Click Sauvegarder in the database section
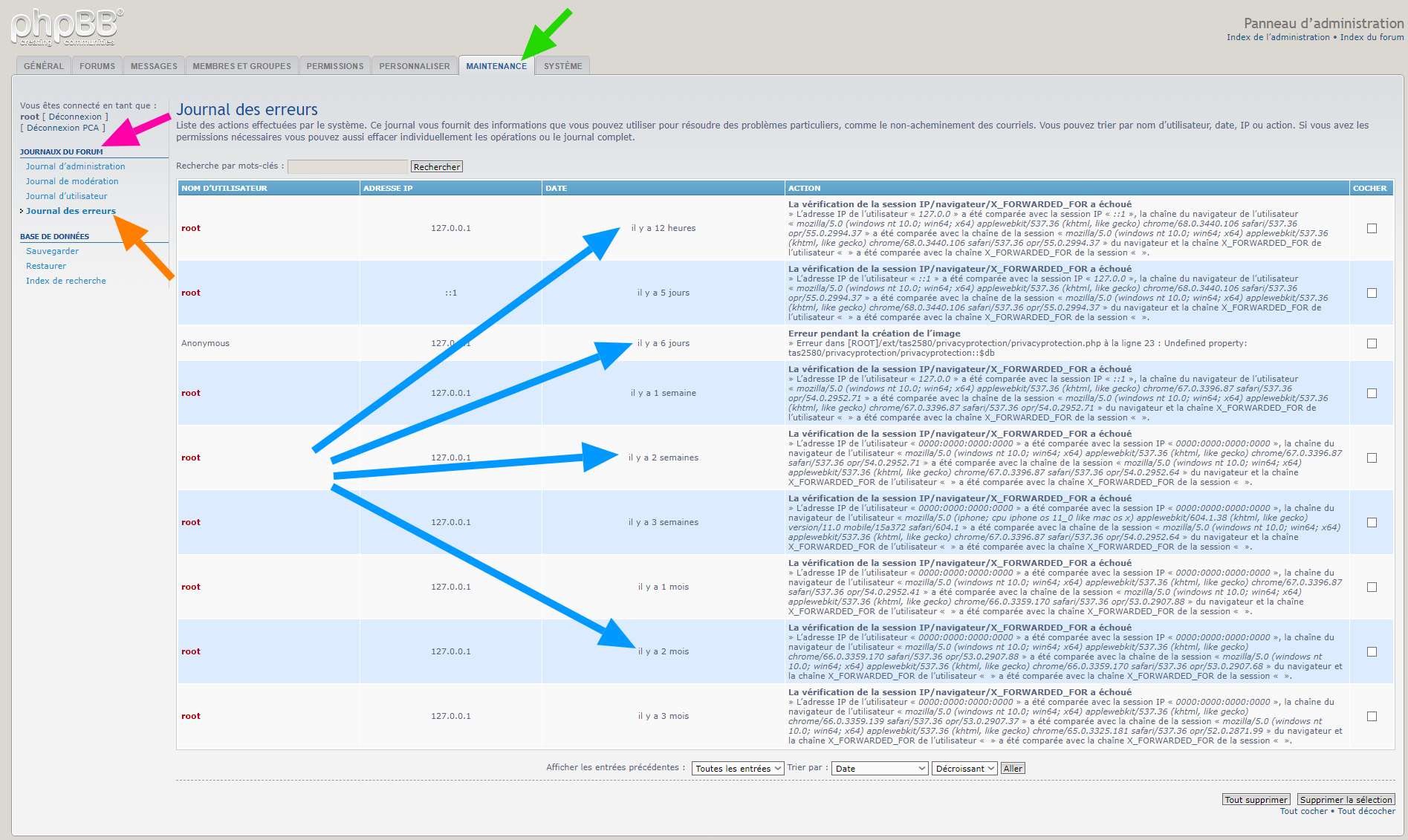 click(x=52, y=251)
